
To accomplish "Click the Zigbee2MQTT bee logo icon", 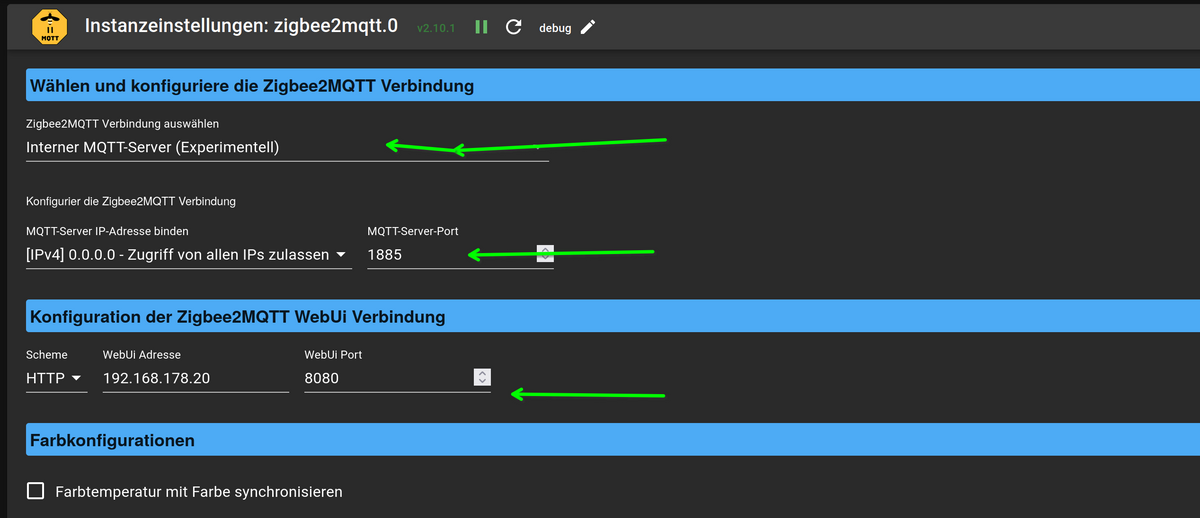I will tap(48, 28).
